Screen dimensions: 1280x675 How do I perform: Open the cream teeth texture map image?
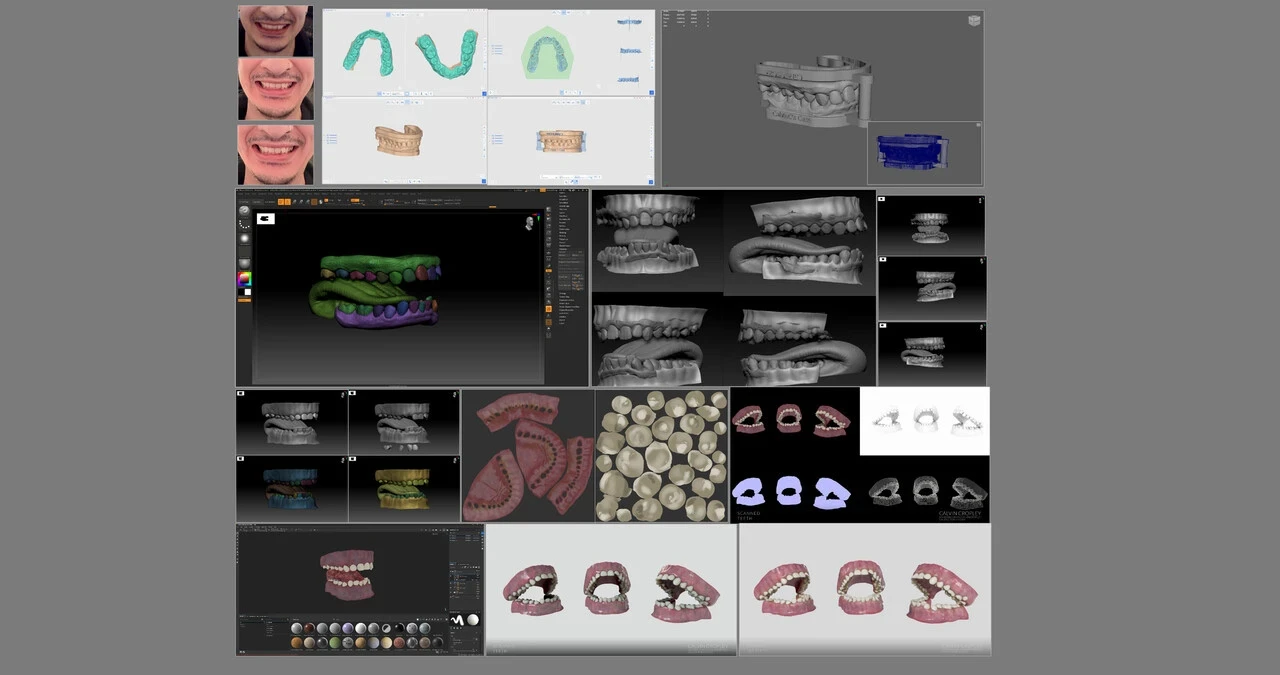[x=662, y=455]
